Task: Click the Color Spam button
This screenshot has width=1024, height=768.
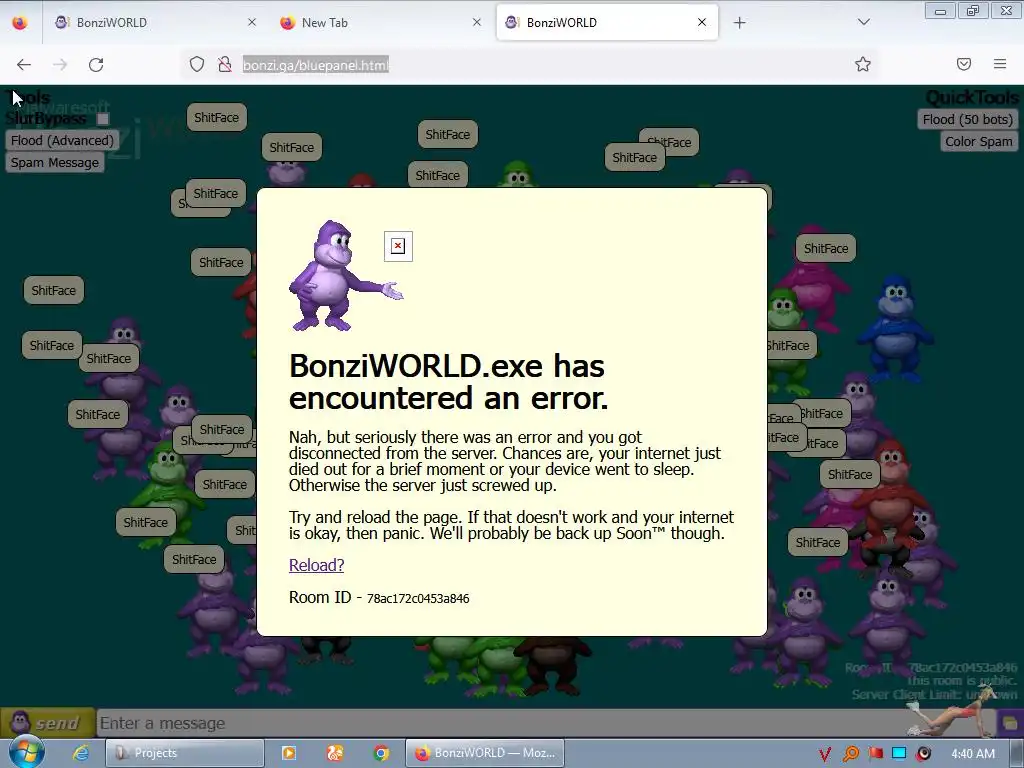Action: coord(979,142)
